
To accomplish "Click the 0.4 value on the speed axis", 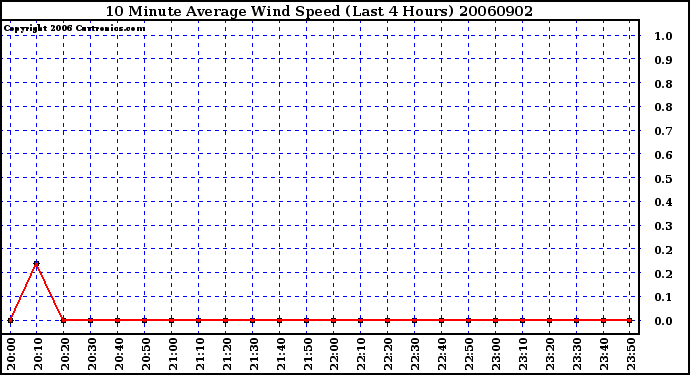I will pos(663,202).
